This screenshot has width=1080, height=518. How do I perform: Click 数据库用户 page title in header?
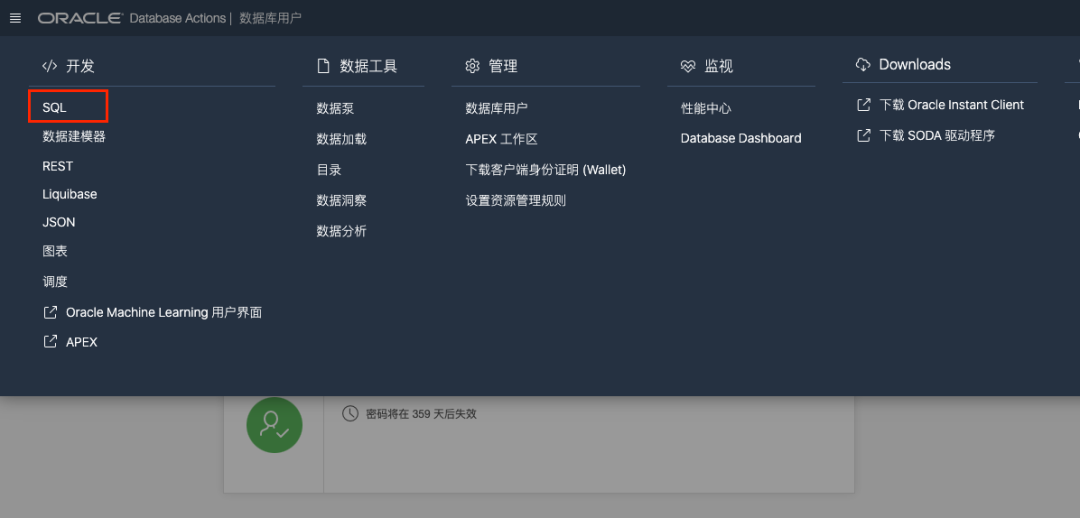pos(271,18)
